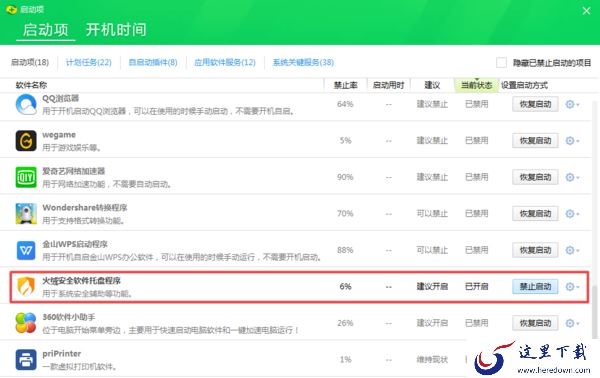Switch to the 开机时间 main tab
The image size is (600, 378).
click(x=116, y=30)
